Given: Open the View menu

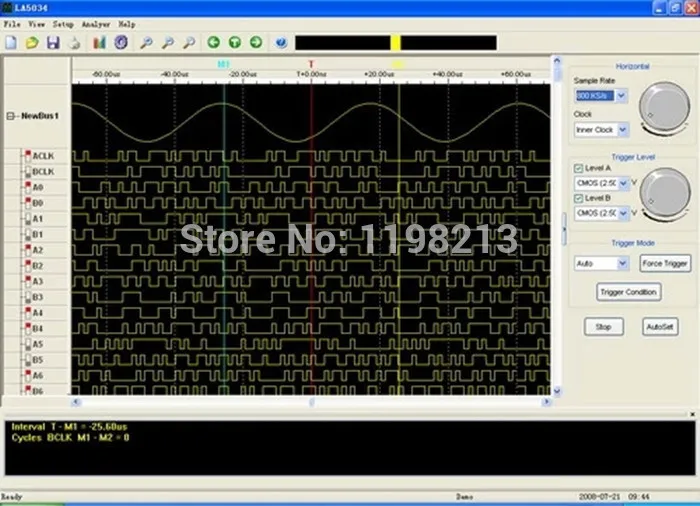Looking at the screenshot, I should click(37, 24).
